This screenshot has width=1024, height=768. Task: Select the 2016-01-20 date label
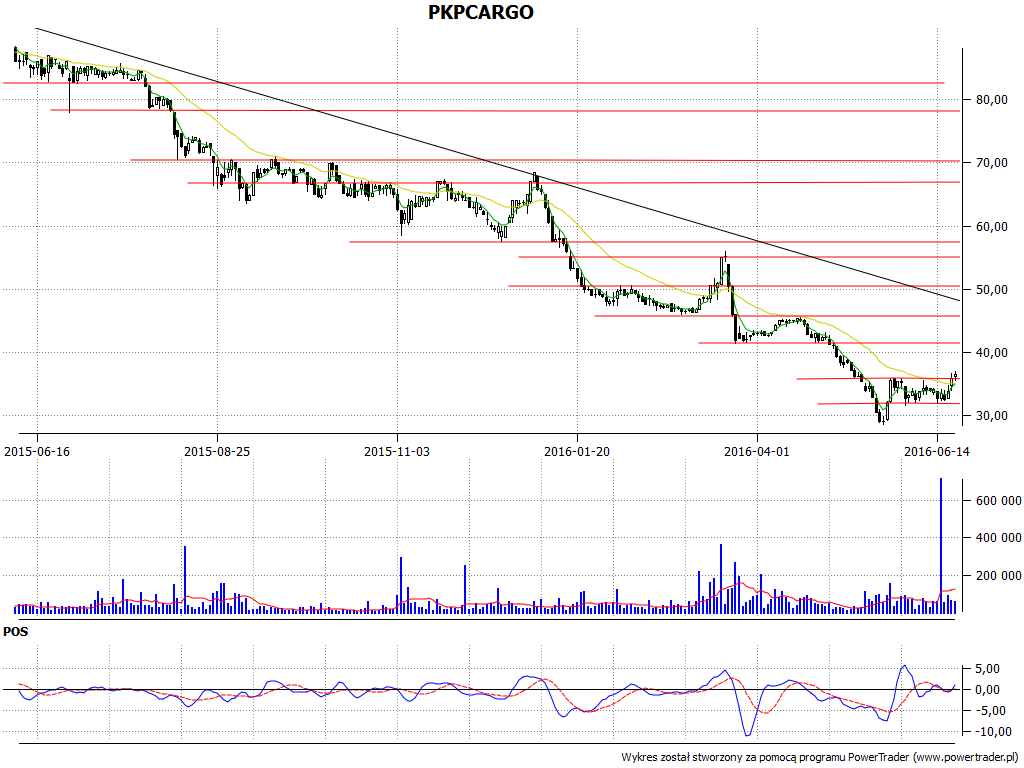[577, 451]
